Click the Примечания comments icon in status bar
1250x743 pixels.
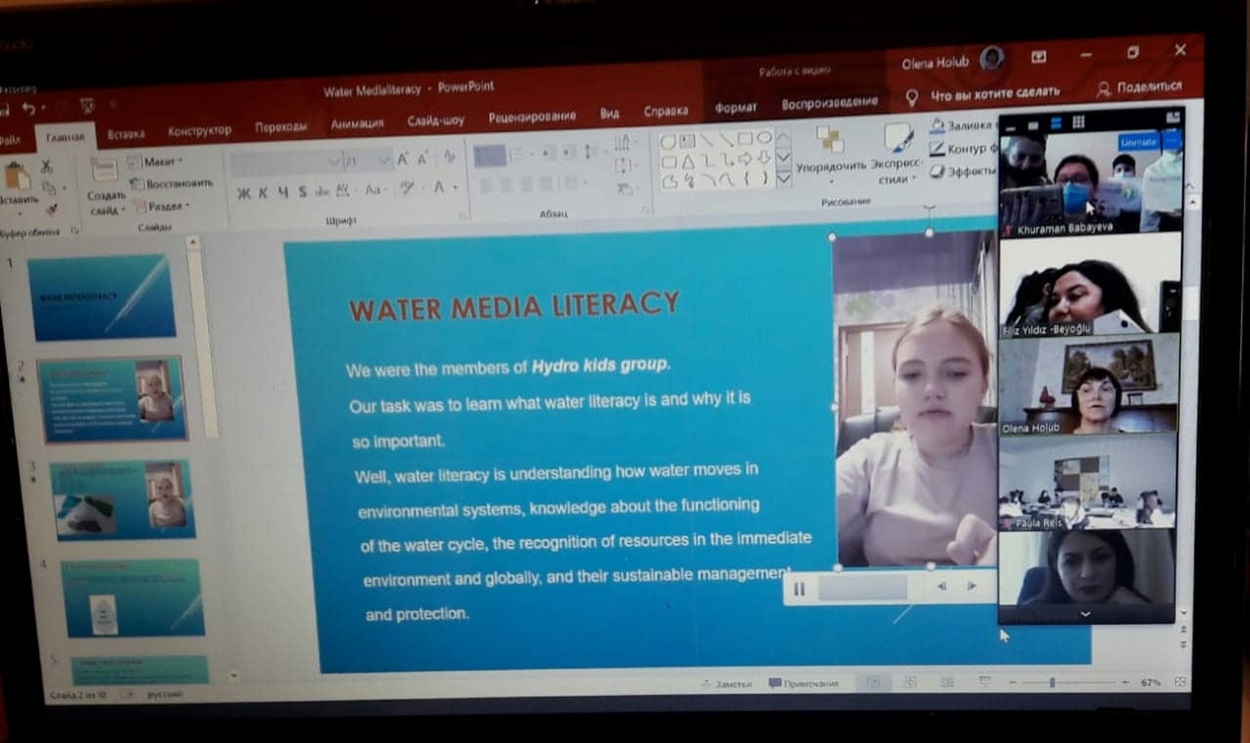pos(775,684)
